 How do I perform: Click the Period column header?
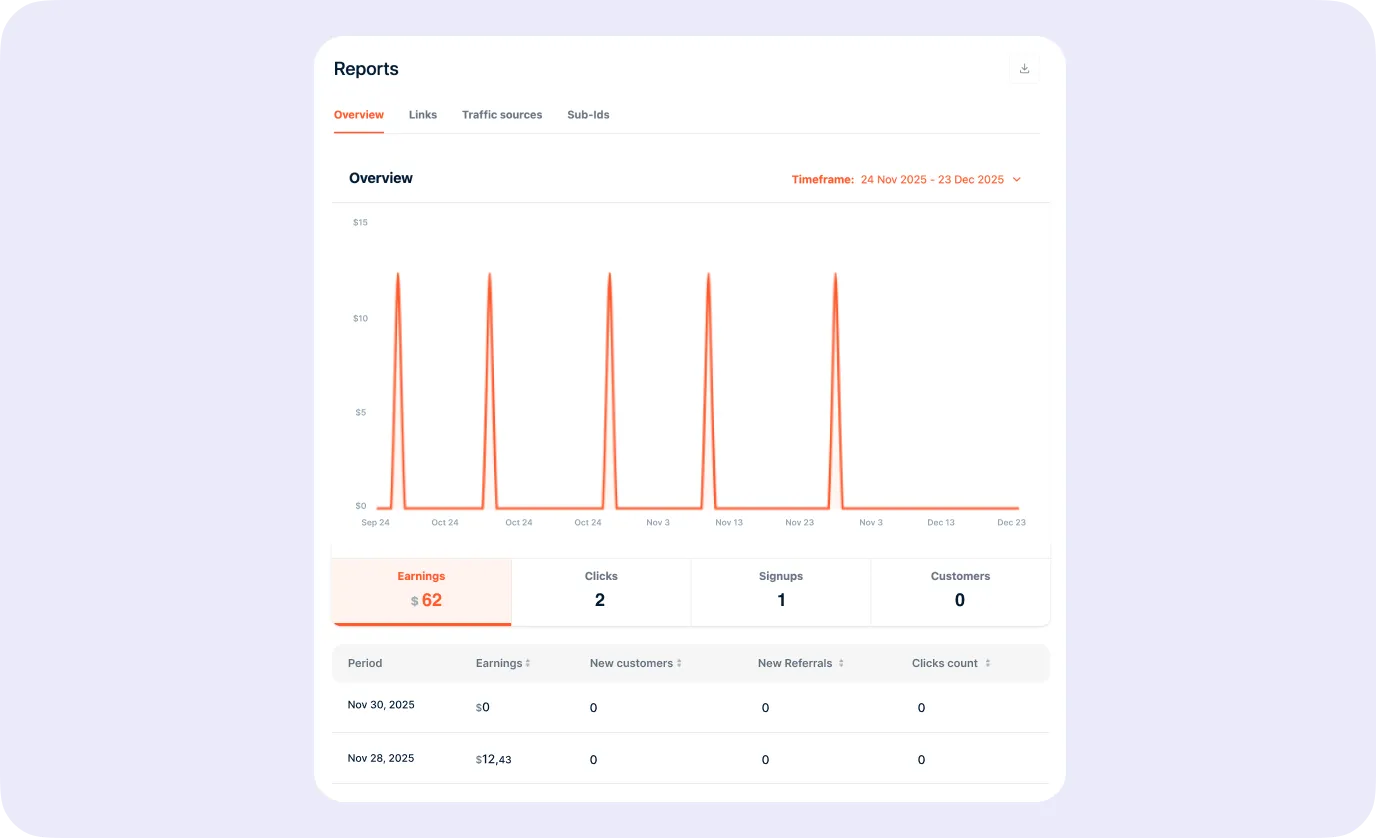tap(365, 663)
